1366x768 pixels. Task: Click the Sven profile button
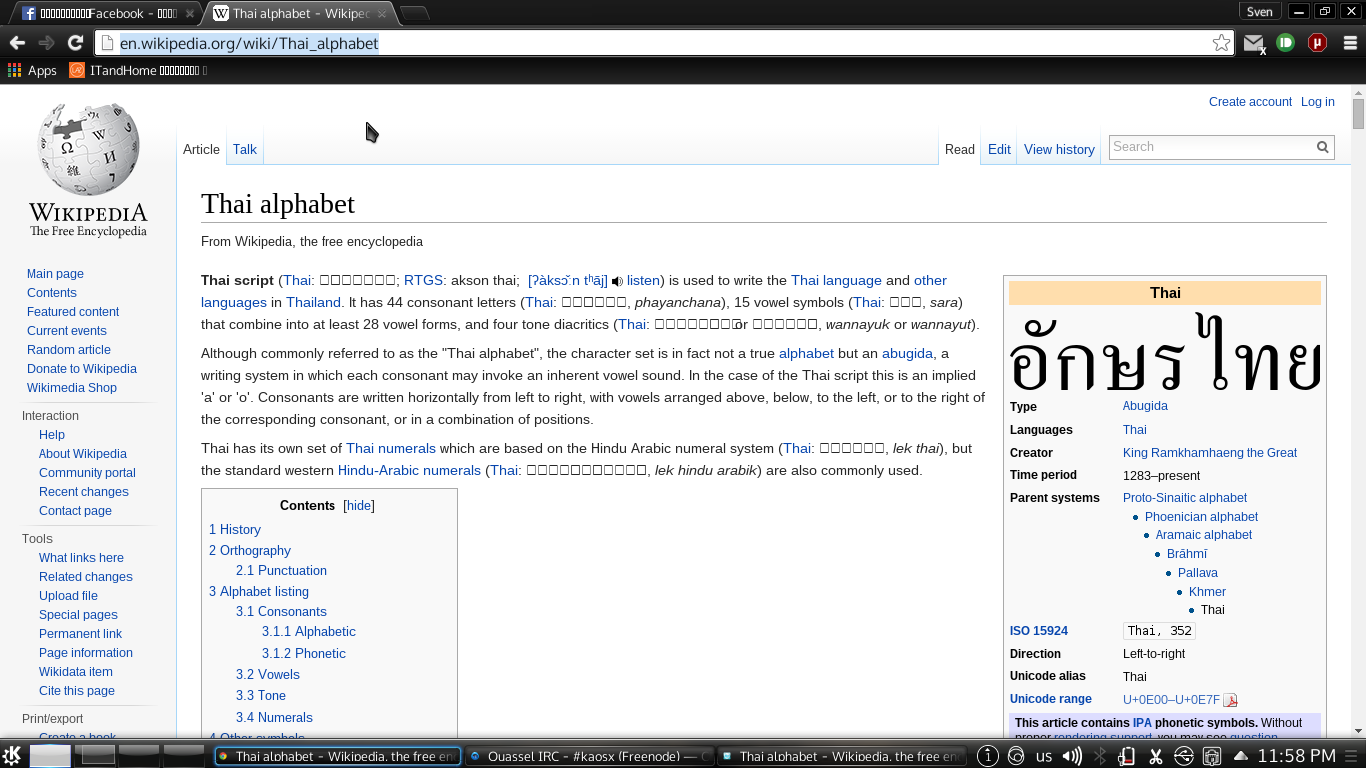point(1259,11)
